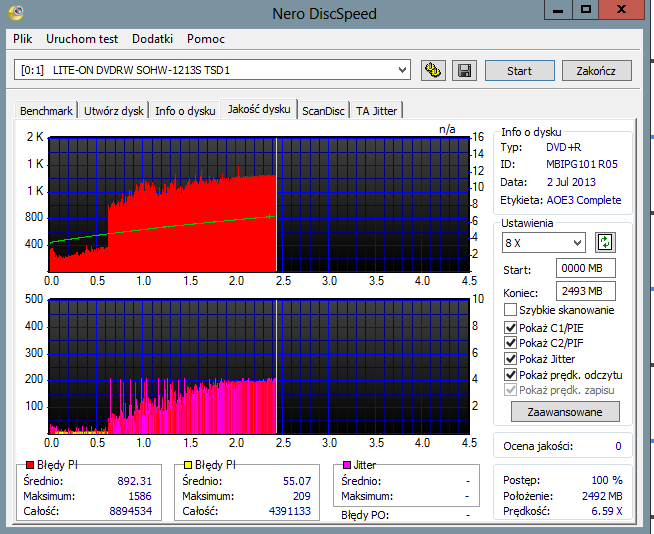Click the white position marker in PIE graph
Image resolution: width=654 pixels, height=534 pixels.
pyautogui.click(x=276, y=204)
